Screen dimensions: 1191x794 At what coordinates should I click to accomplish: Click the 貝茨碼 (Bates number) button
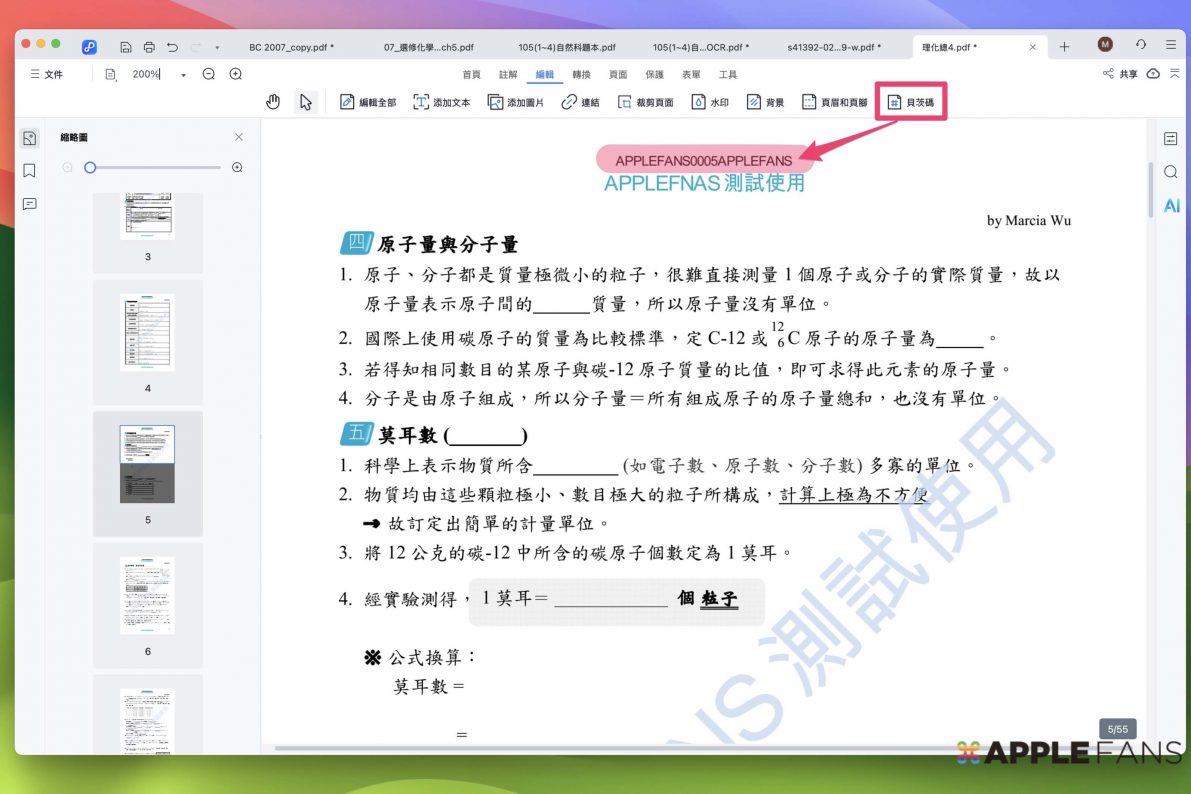[911, 102]
